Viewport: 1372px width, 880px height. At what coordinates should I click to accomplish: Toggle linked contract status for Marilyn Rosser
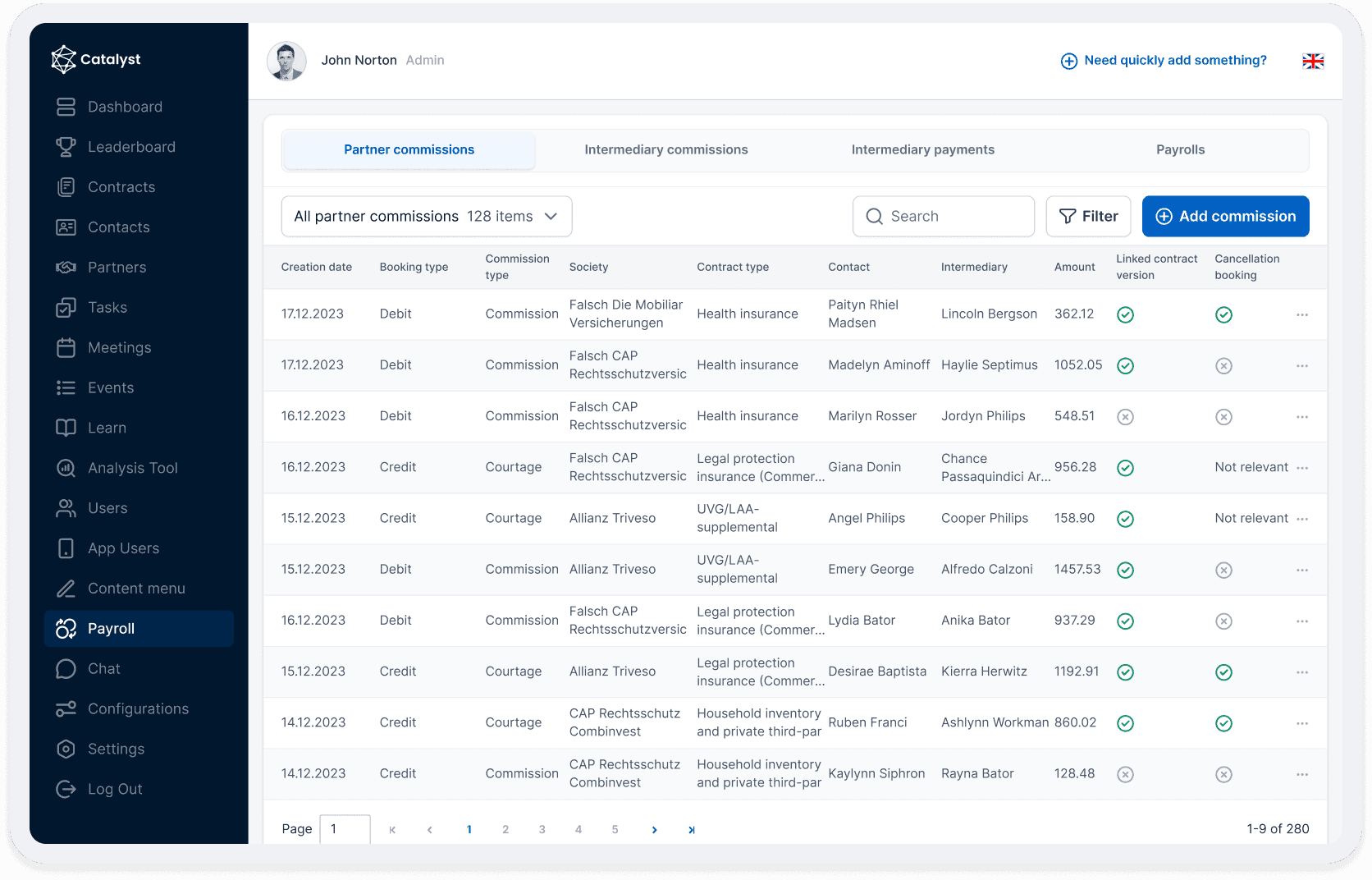[1125, 417]
